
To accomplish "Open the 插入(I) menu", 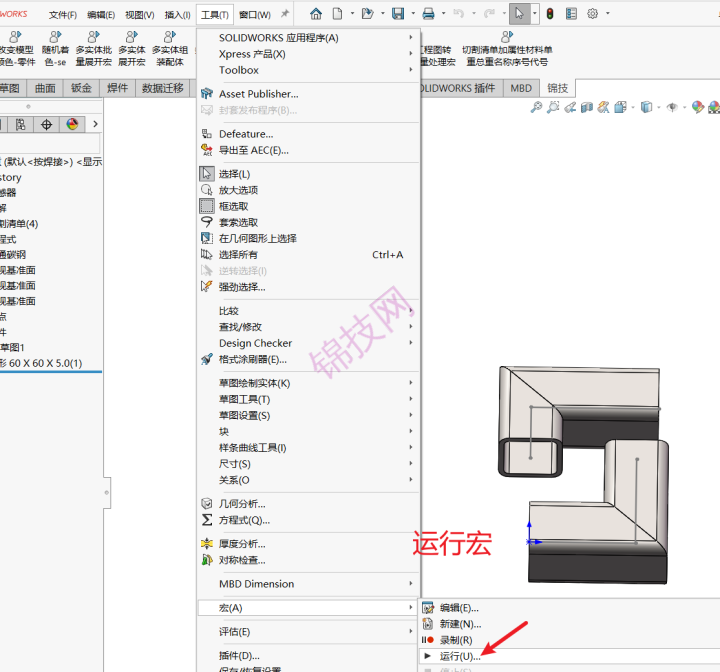I will tap(177, 15).
